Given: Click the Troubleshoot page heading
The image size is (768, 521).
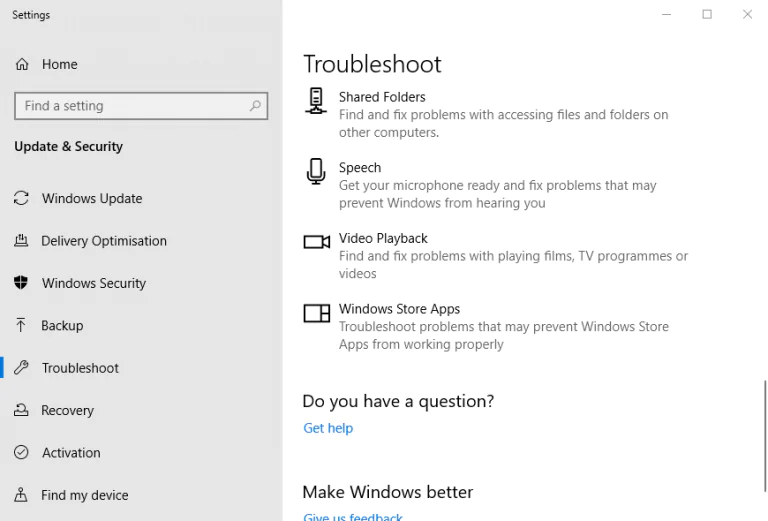Looking at the screenshot, I should click(x=372, y=64).
